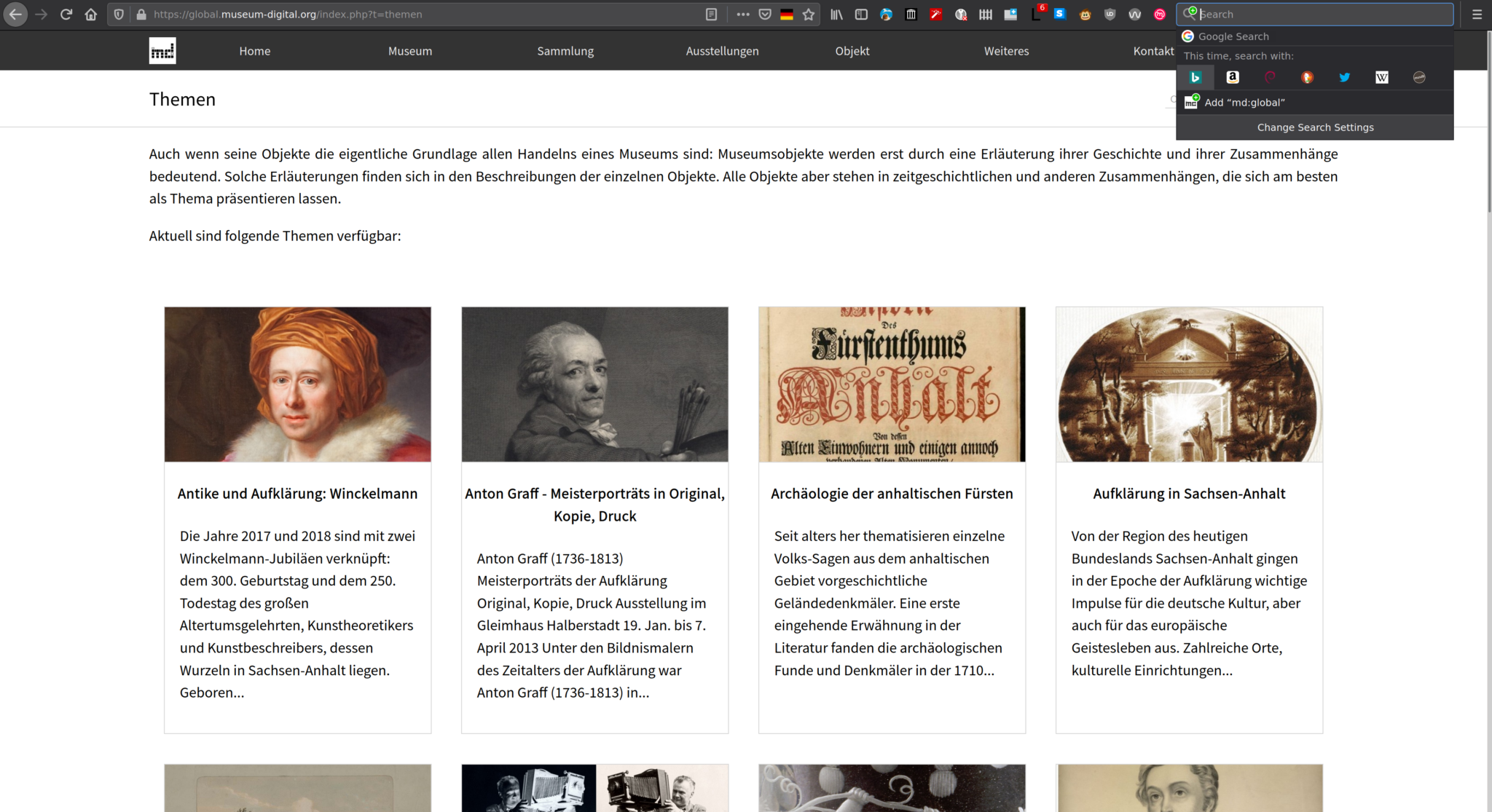Select the Google Search suggestion
The image size is (1492, 812).
tap(1315, 36)
